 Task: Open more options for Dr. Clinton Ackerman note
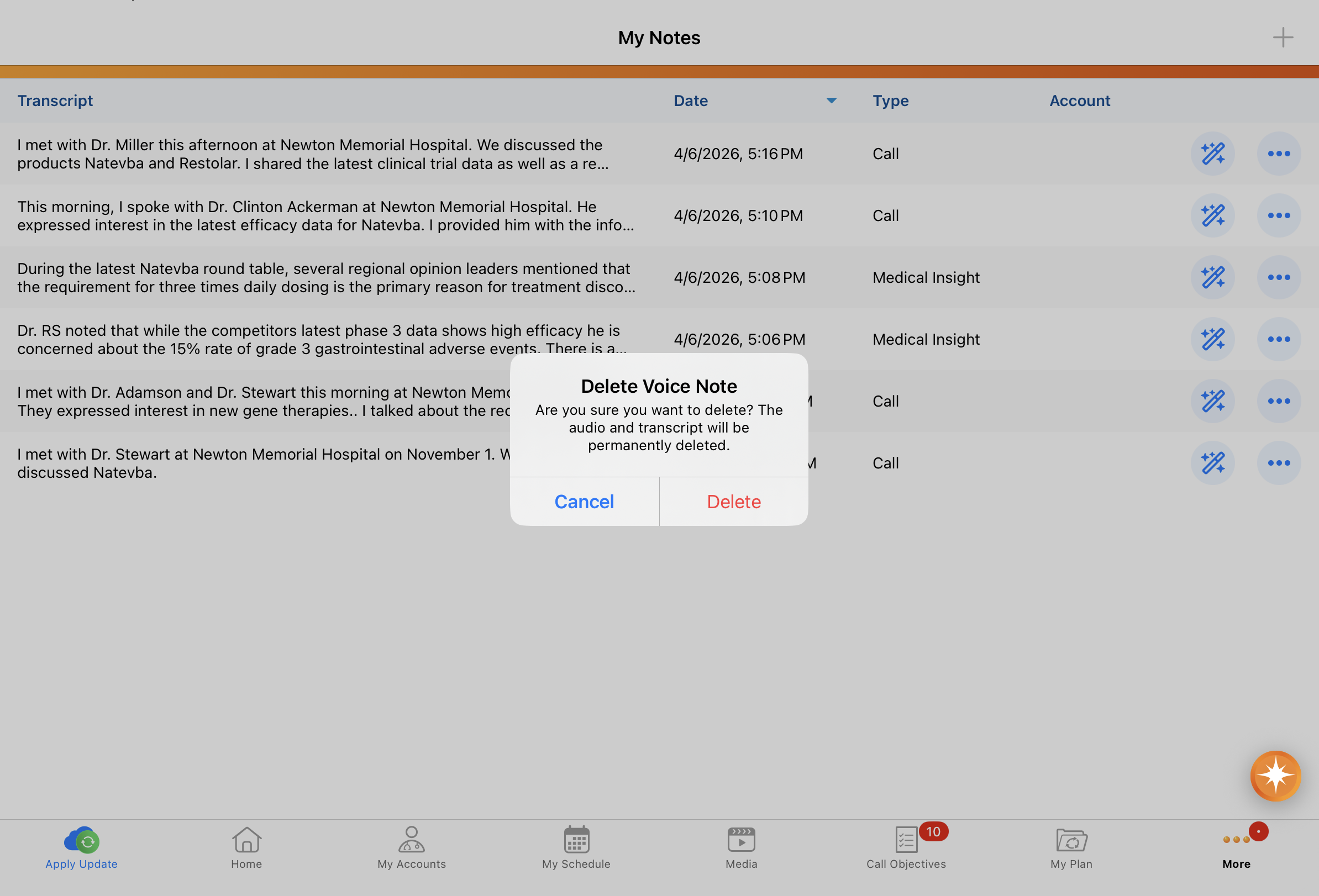tap(1278, 215)
